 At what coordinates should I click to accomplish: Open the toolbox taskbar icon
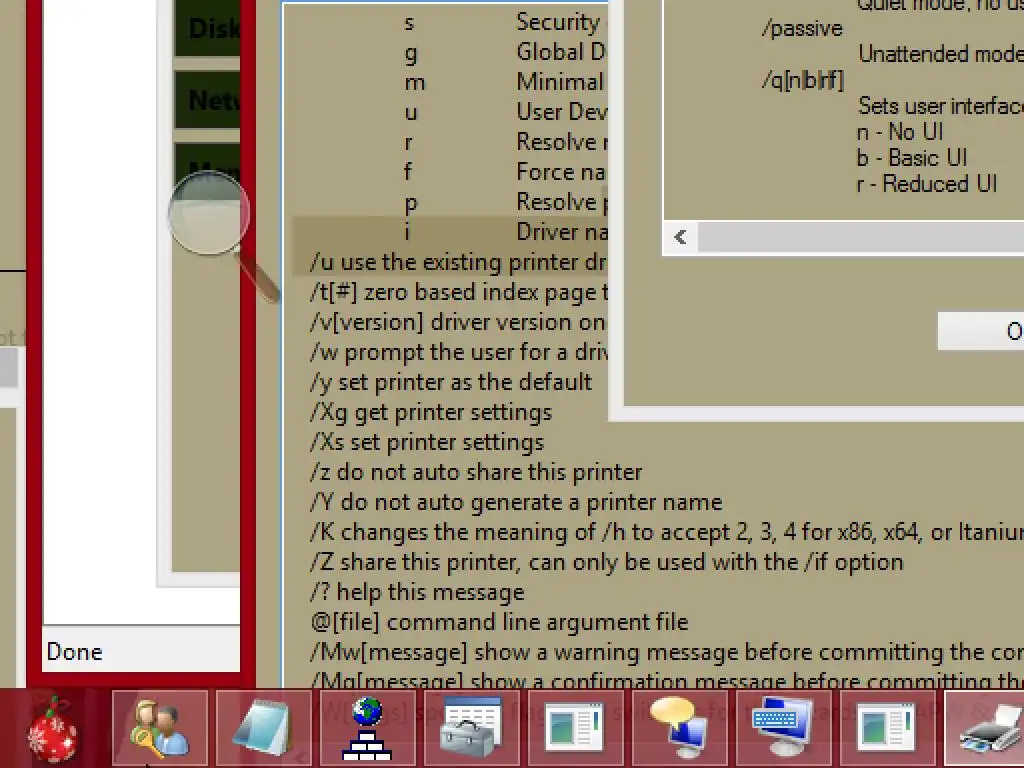tap(471, 729)
